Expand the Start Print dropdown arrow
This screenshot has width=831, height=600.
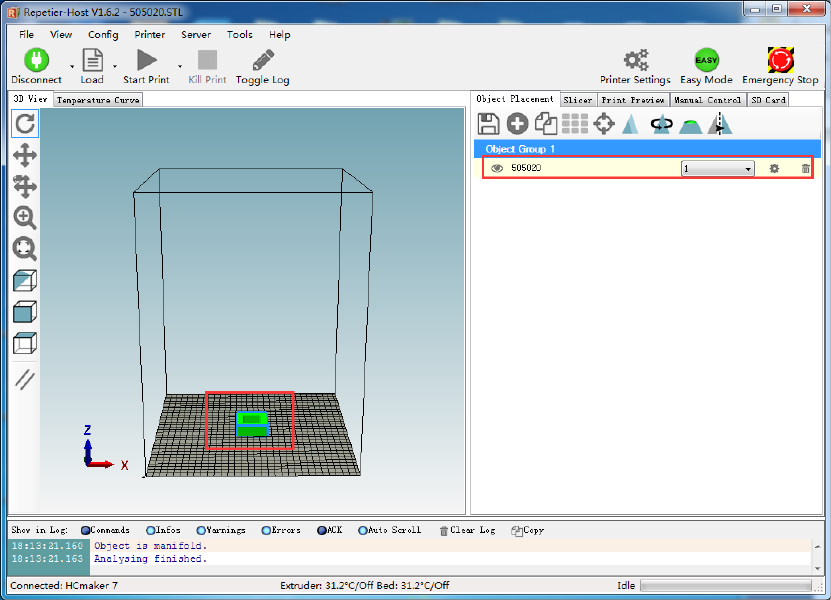180,67
